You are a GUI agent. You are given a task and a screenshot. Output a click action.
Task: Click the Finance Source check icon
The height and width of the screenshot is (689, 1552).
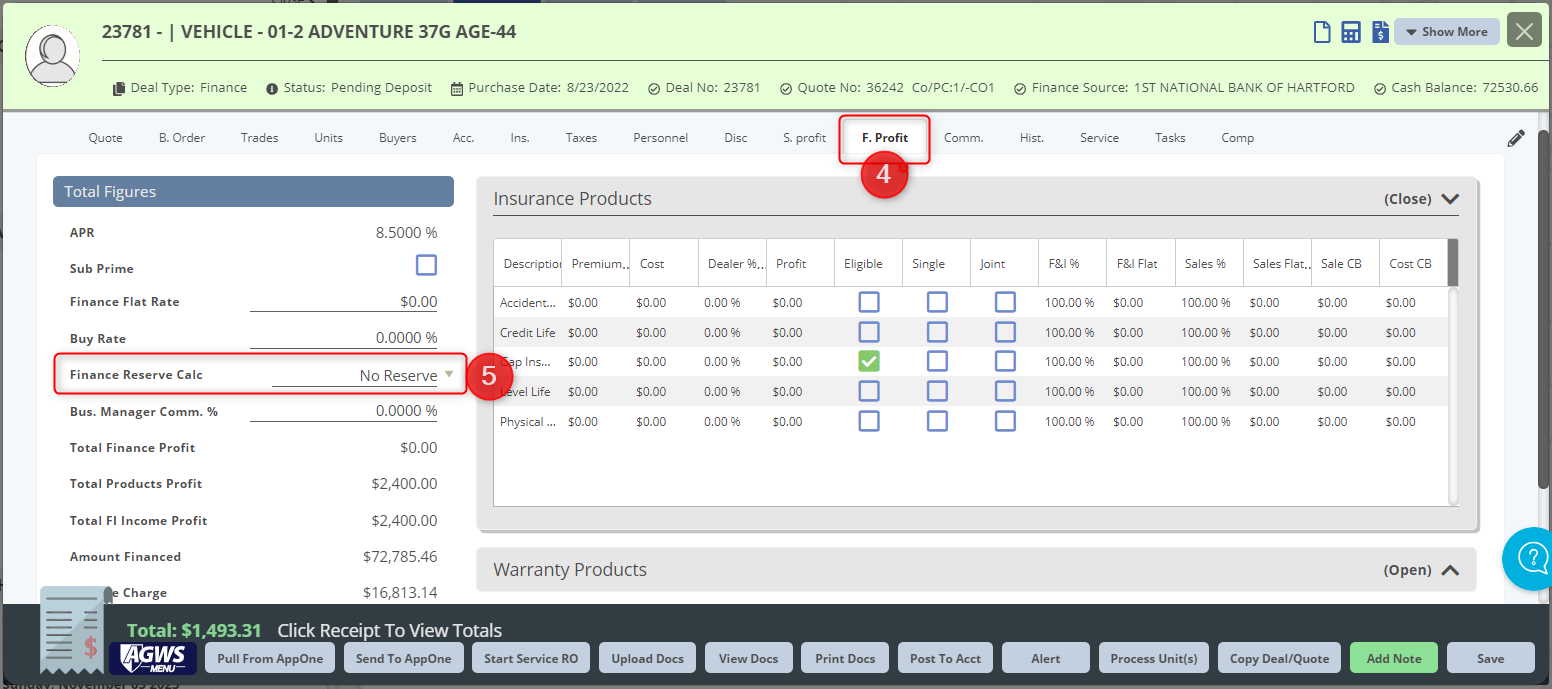tap(1020, 88)
